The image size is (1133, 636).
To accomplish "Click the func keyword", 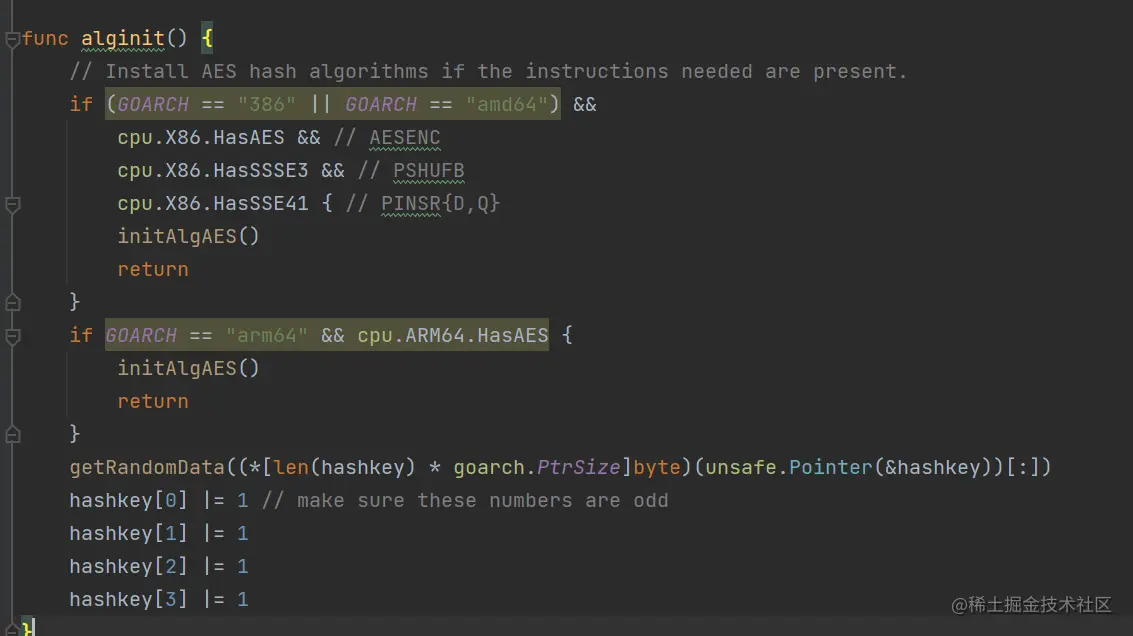I will pyautogui.click(x=45, y=38).
